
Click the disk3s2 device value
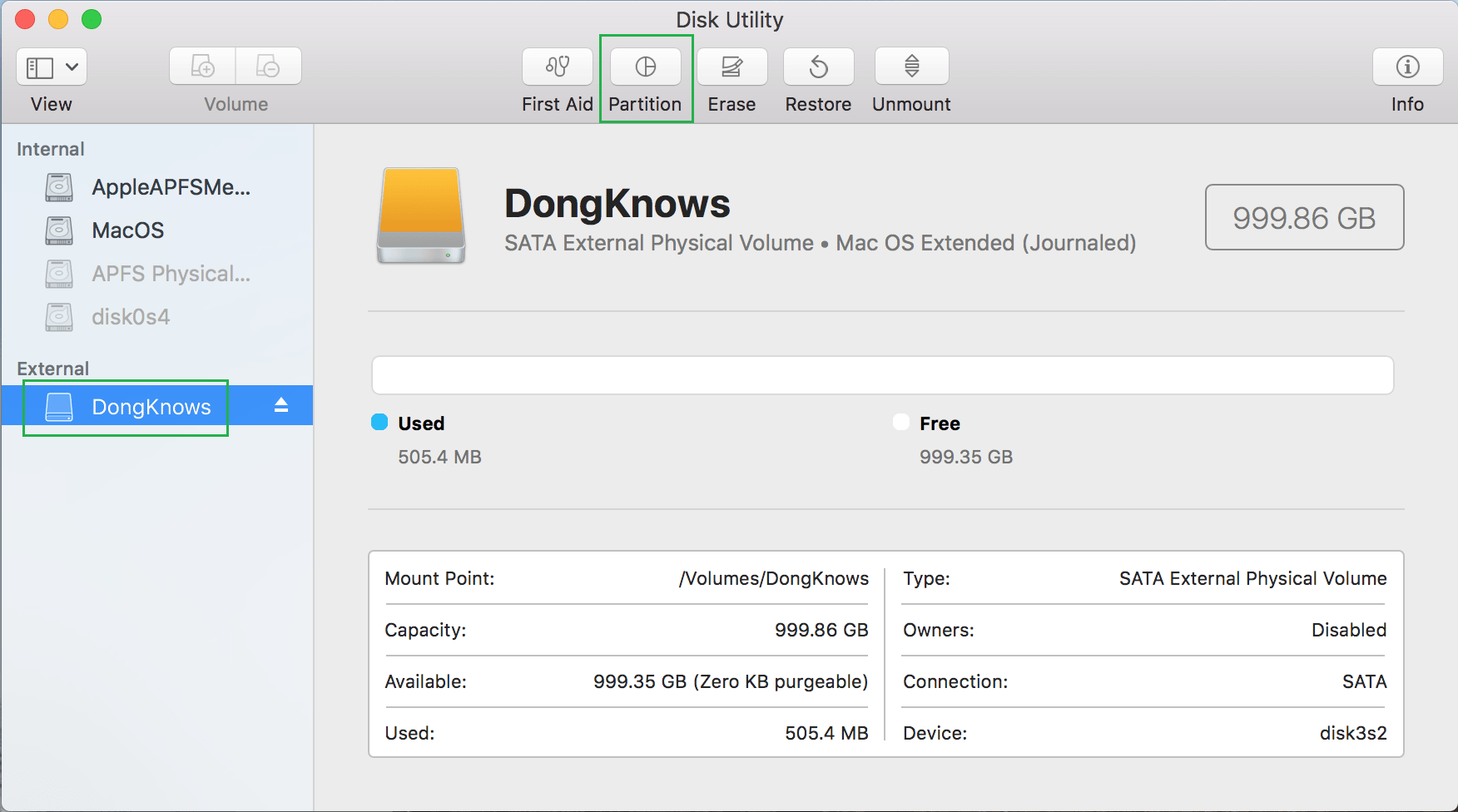click(1353, 733)
